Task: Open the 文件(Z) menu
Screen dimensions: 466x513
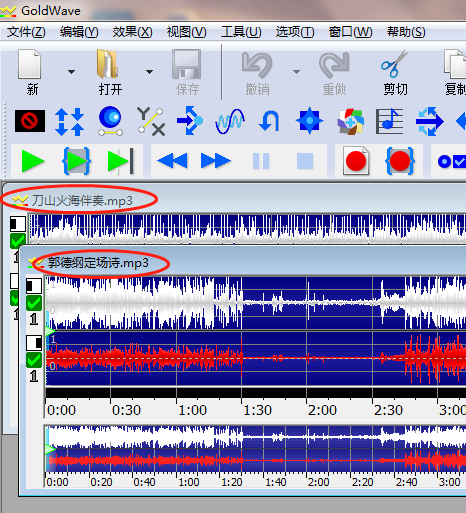Action: (x=26, y=32)
